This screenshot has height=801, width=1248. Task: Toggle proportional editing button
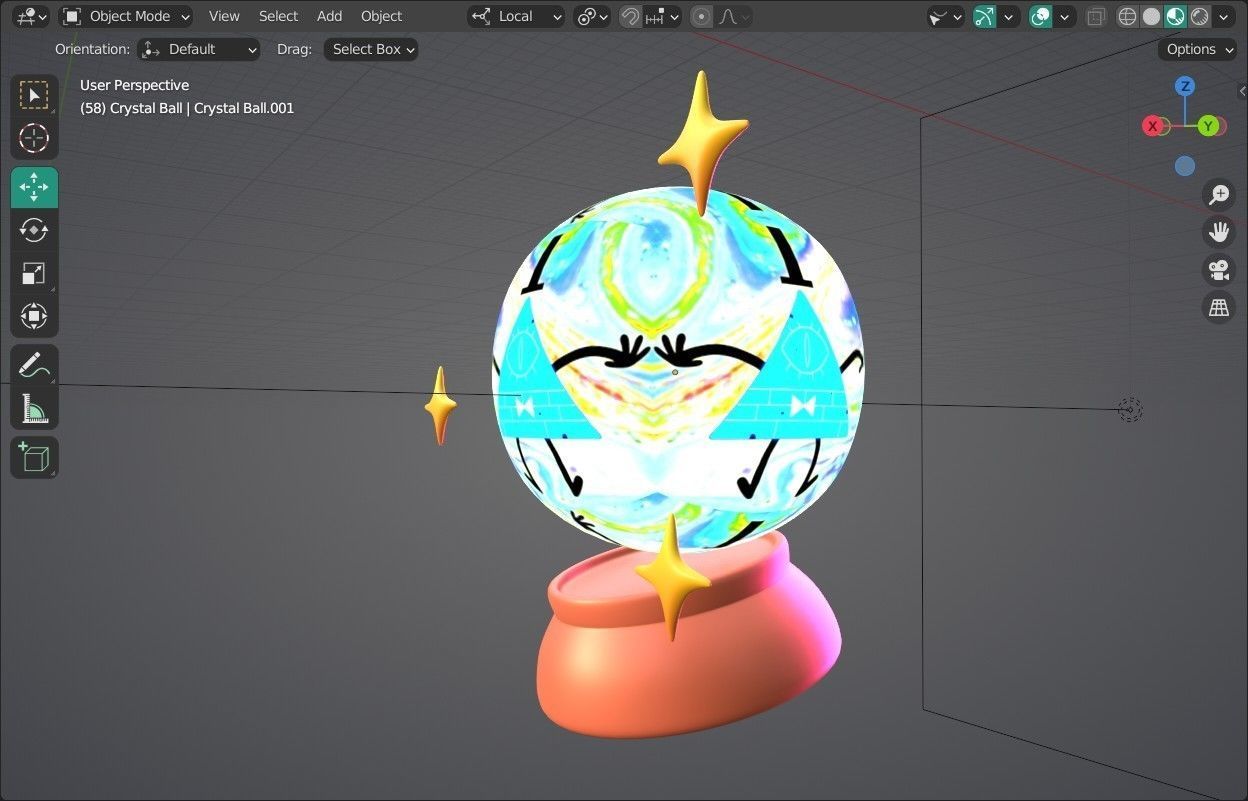click(701, 16)
